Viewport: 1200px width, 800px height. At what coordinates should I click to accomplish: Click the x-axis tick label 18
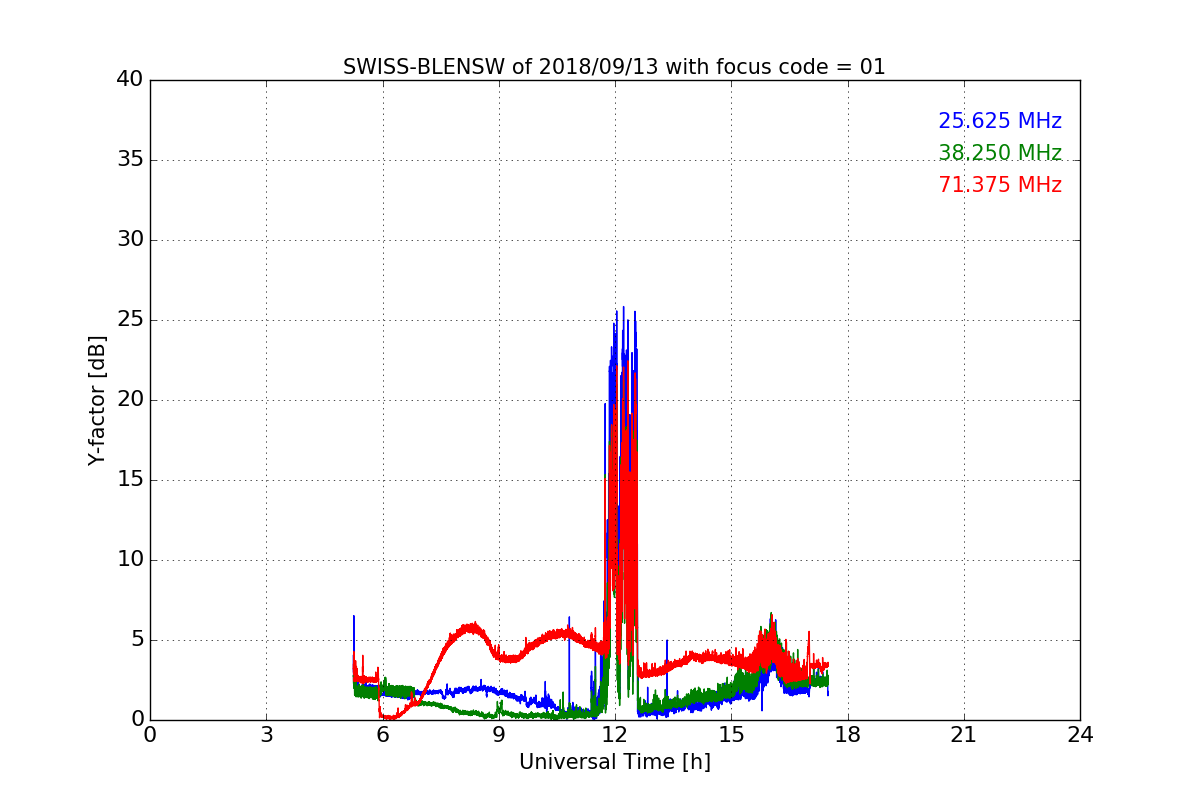pyautogui.click(x=847, y=735)
